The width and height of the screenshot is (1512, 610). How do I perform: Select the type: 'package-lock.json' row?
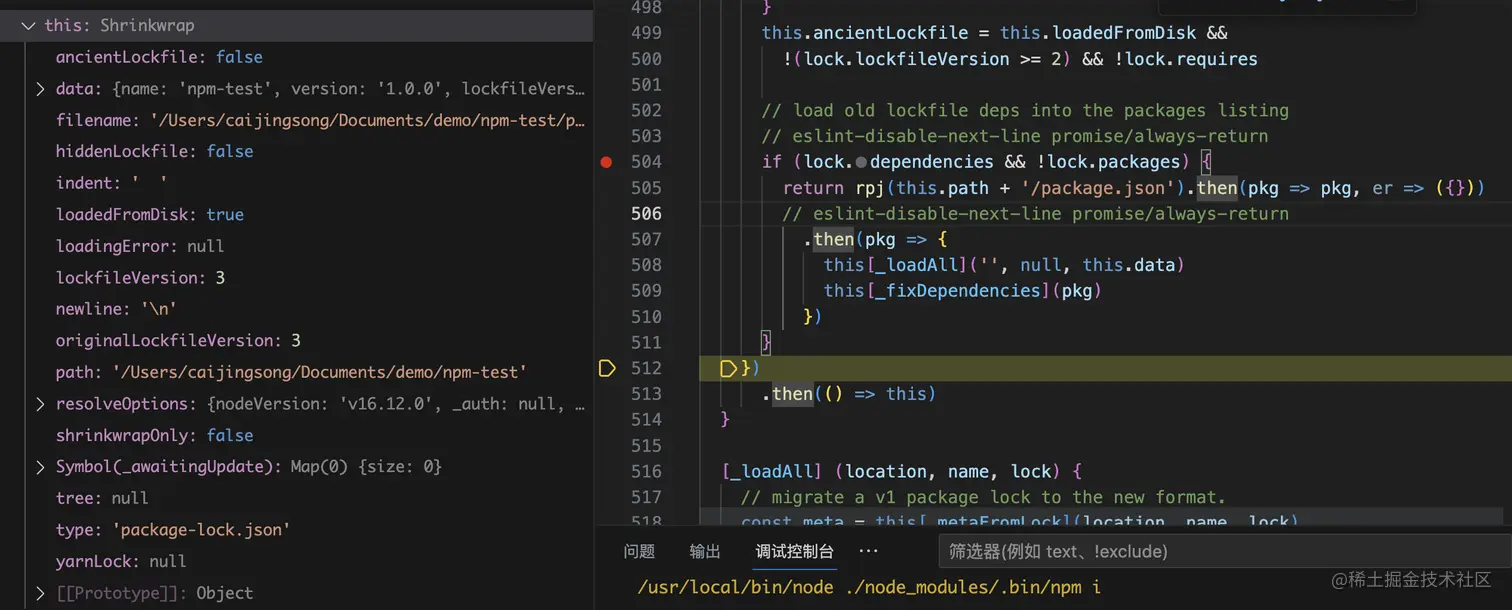point(297,530)
